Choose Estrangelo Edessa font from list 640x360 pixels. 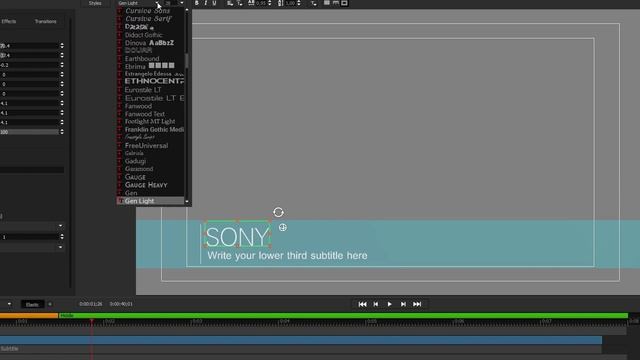tap(154, 74)
